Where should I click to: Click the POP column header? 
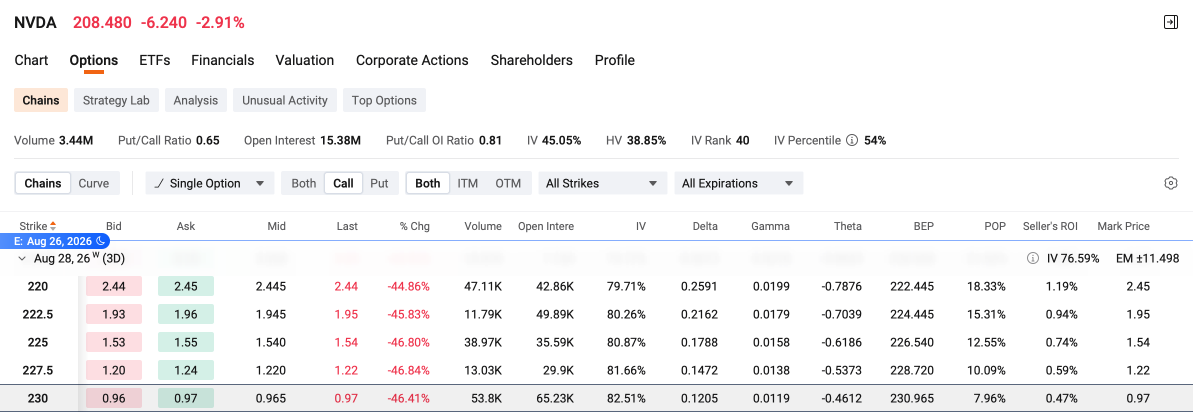994,227
